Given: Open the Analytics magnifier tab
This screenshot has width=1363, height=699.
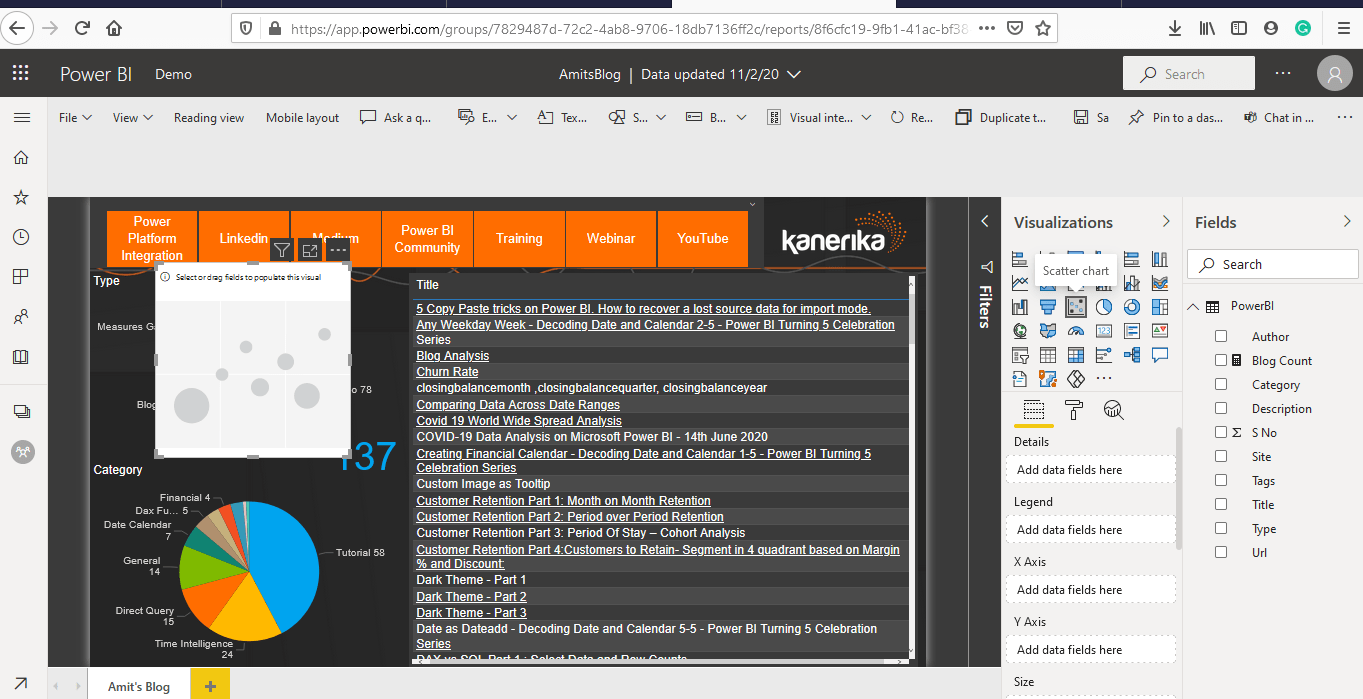Looking at the screenshot, I should click(x=1114, y=410).
